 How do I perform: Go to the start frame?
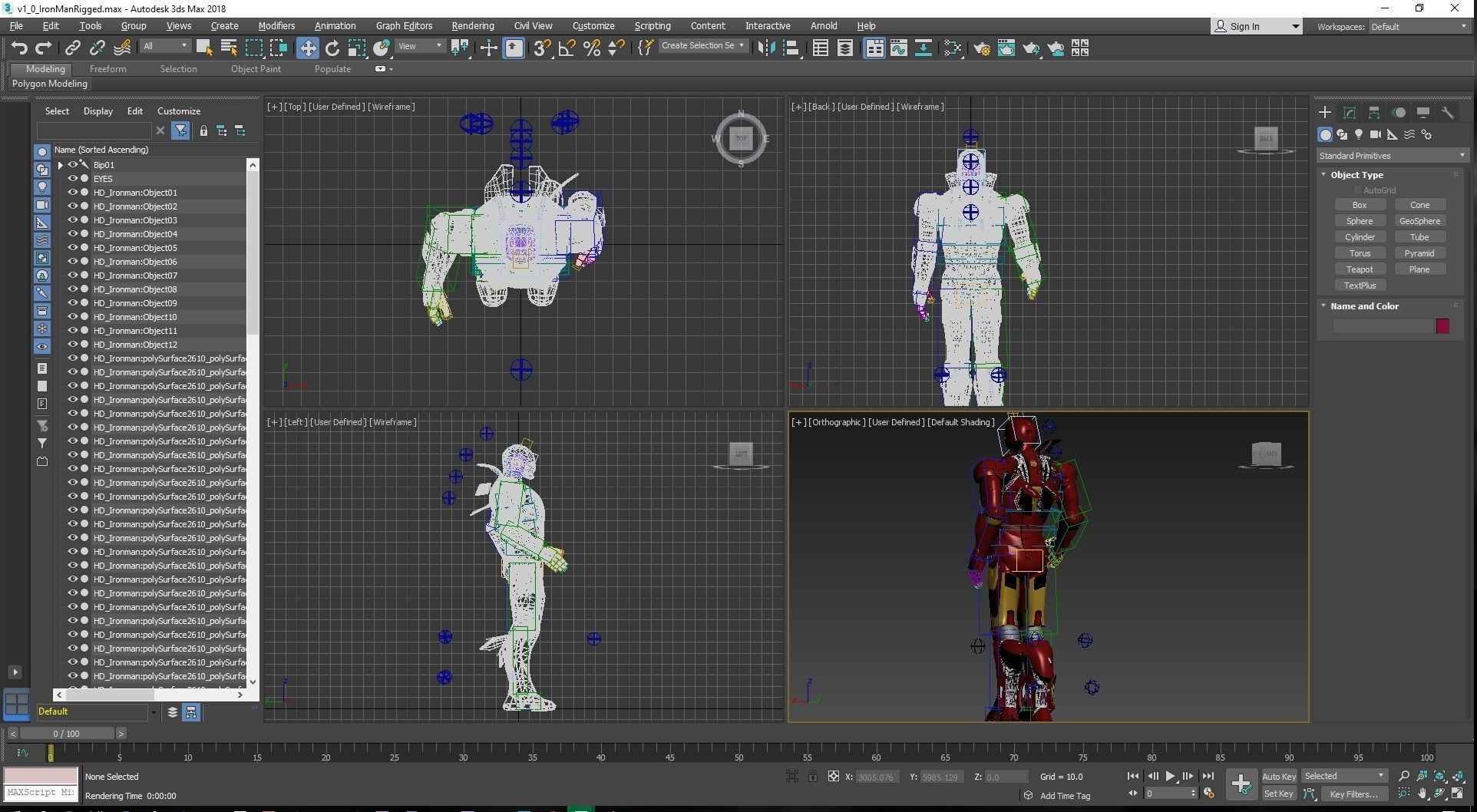1133,776
